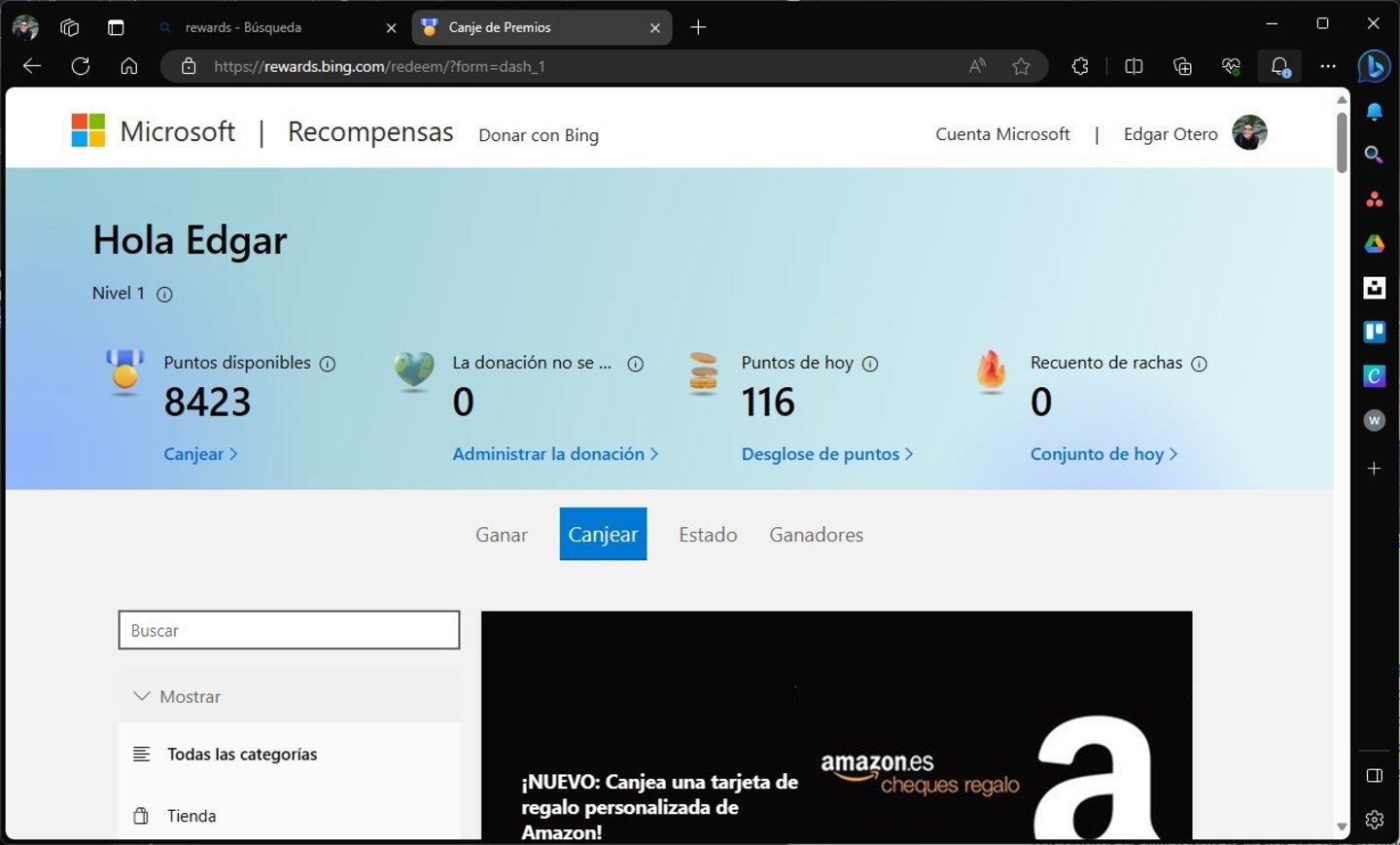
Task: Open the Ganadores tab
Action: tap(817, 535)
